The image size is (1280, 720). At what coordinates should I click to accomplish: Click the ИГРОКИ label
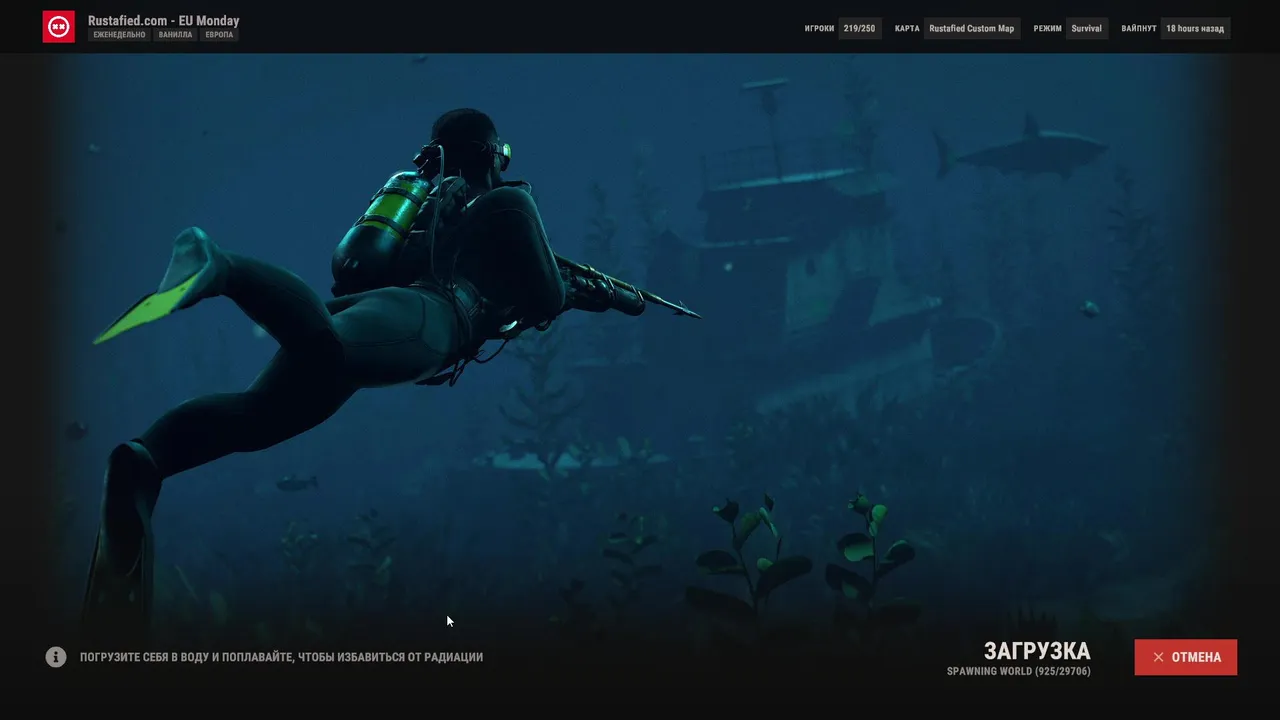[819, 29]
